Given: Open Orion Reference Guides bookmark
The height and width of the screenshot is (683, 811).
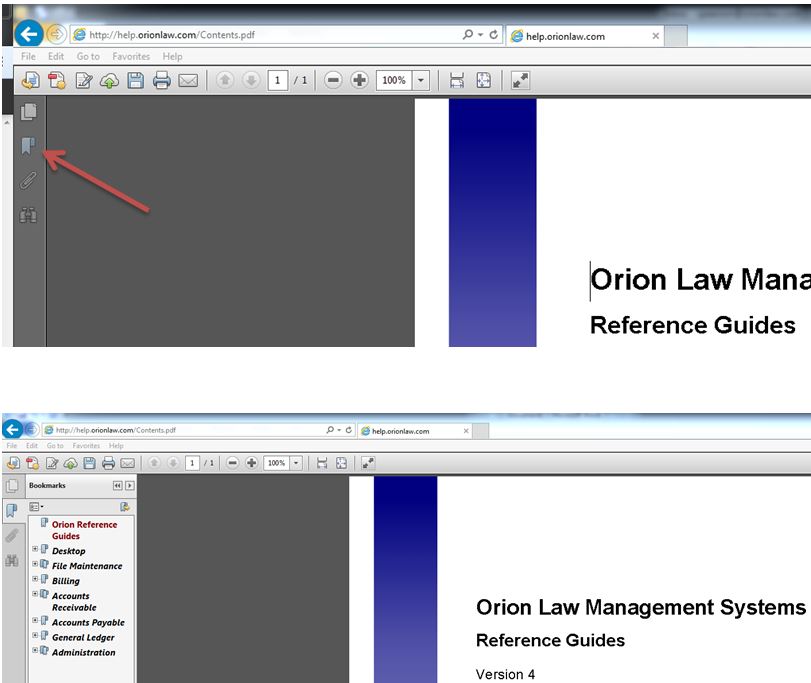Looking at the screenshot, I should click(84, 530).
